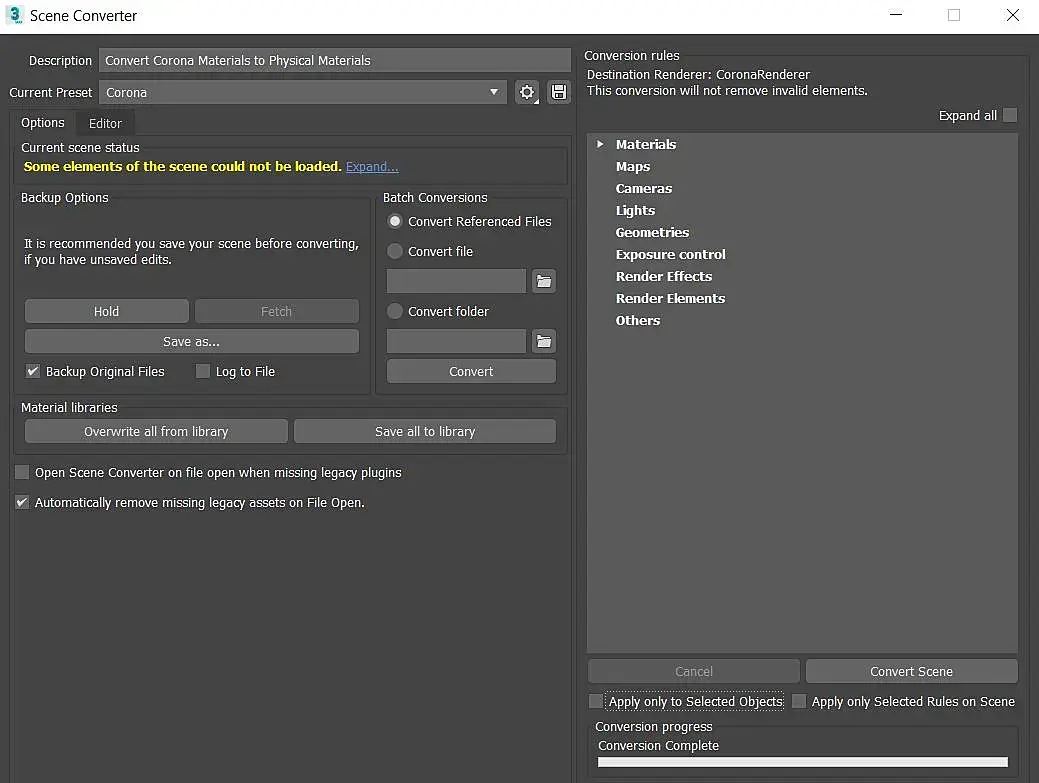Switch to the Editor tab

click(x=105, y=123)
